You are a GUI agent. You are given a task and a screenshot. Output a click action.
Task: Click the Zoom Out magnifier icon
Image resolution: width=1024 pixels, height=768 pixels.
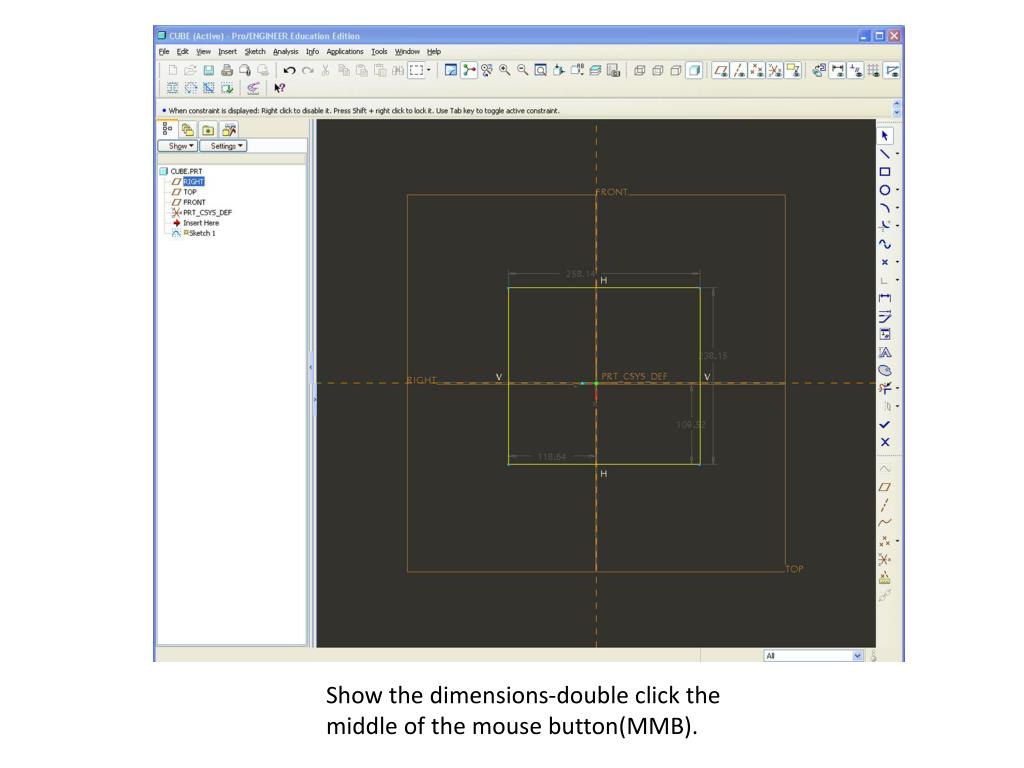click(x=522, y=71)
